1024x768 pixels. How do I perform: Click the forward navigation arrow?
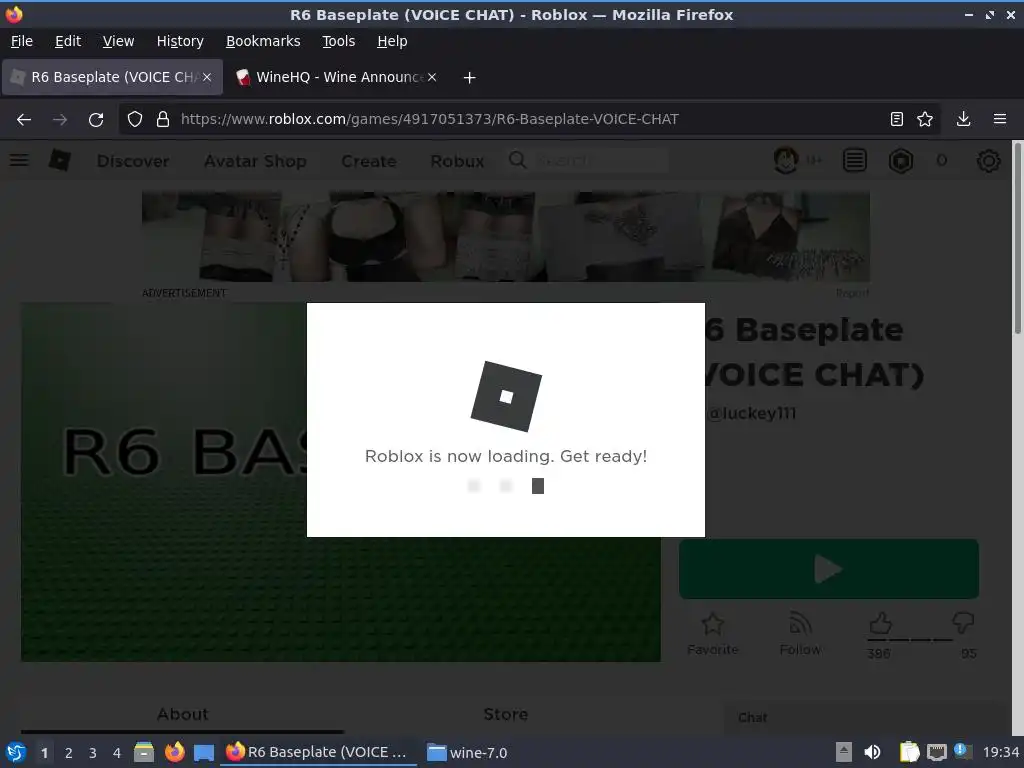pyautogui.click(x=59, y=119)
